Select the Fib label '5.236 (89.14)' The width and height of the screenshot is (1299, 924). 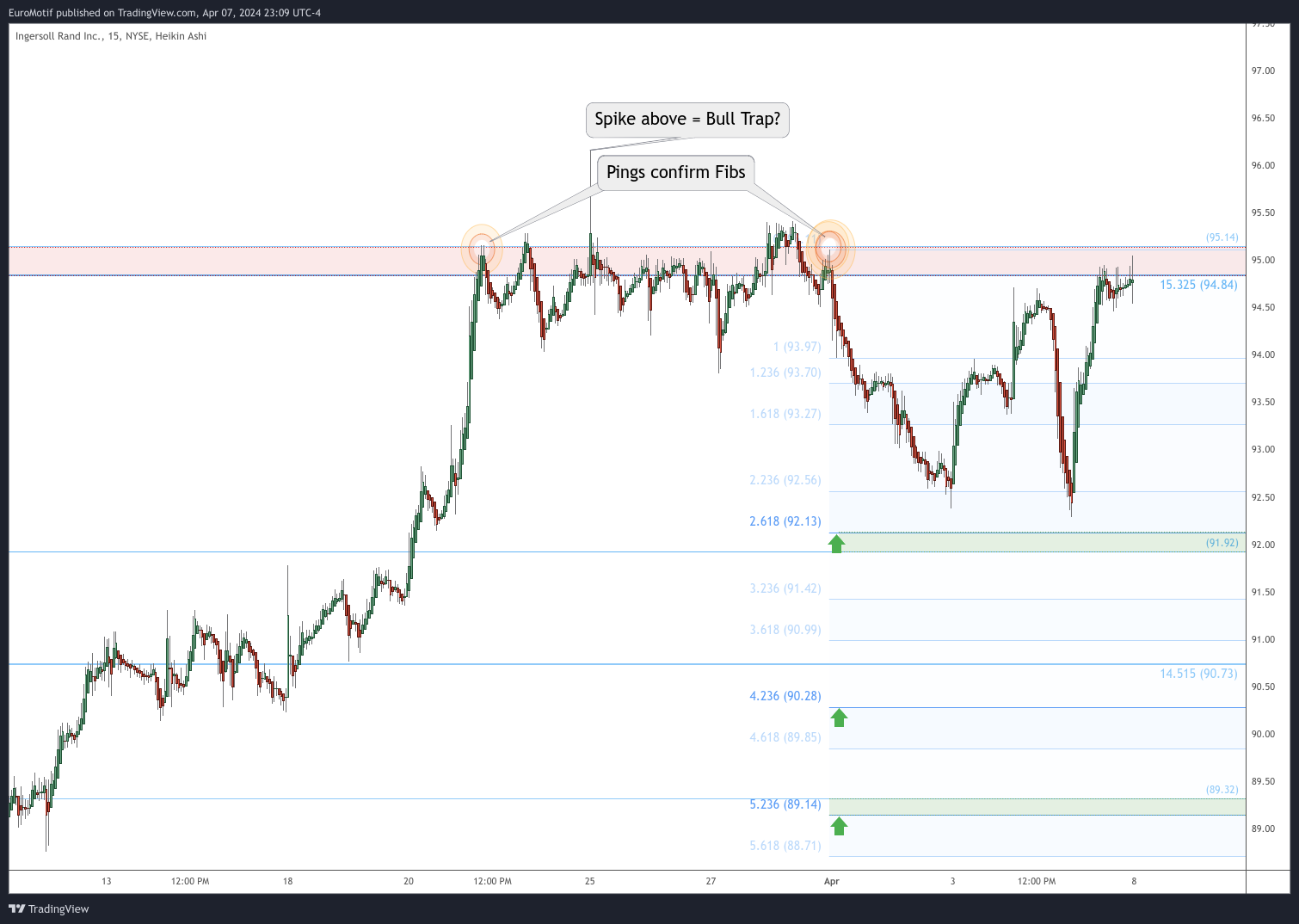(x=785, y=804)
